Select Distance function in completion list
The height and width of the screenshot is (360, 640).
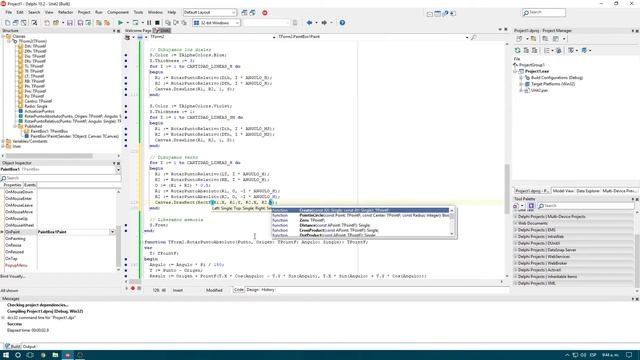(360, 225)
